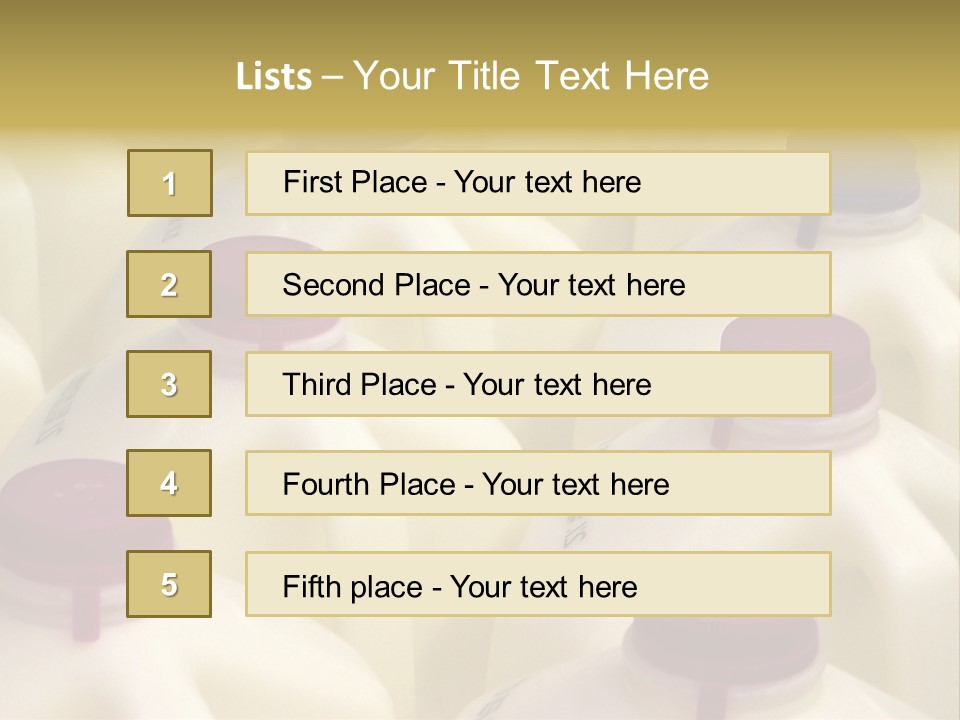Image resolution: width=960 pixels, height=720 pixels.
Task: Select the Fifth place text box
Action: pos(538,584)
